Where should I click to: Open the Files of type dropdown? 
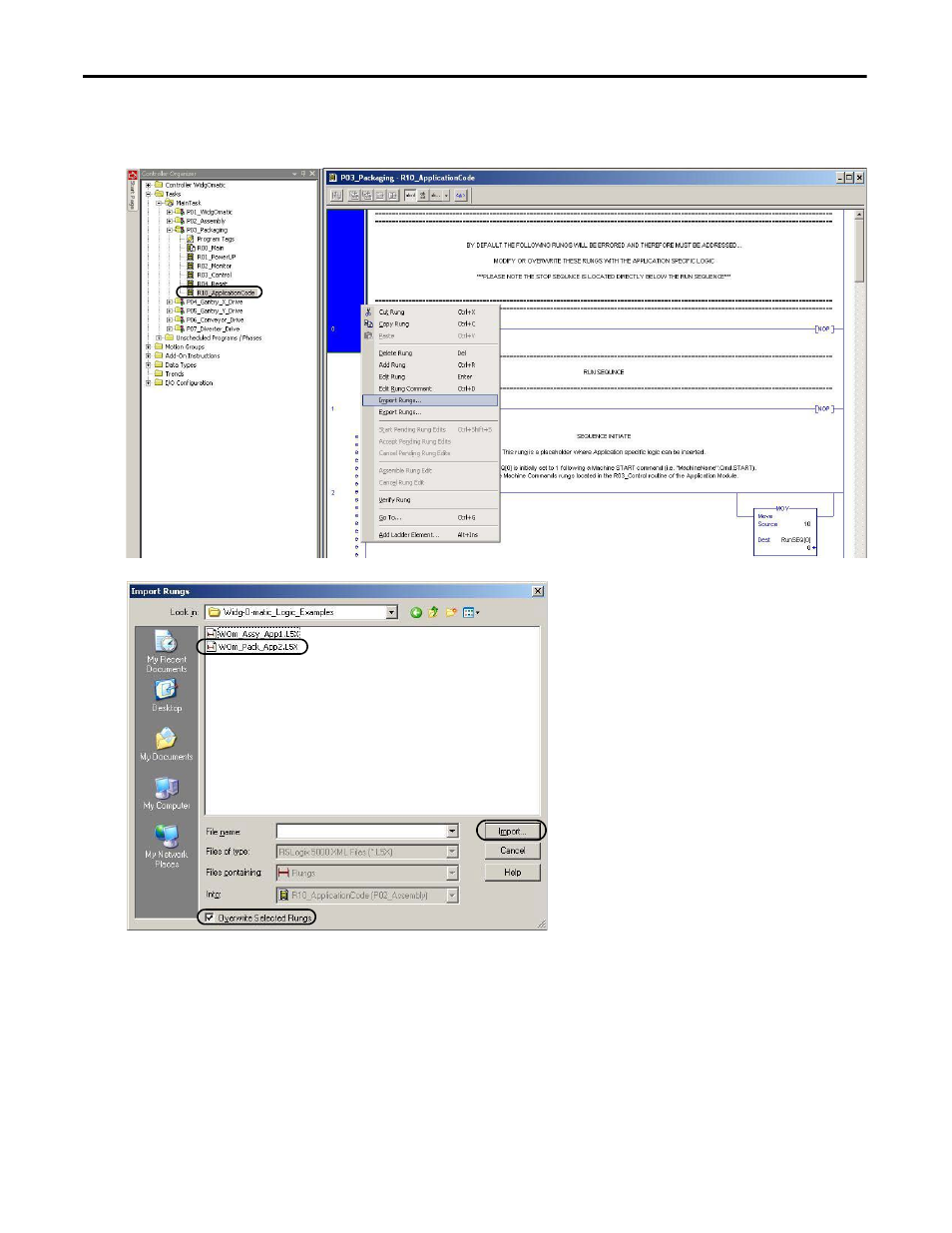(x=452, y=852)
